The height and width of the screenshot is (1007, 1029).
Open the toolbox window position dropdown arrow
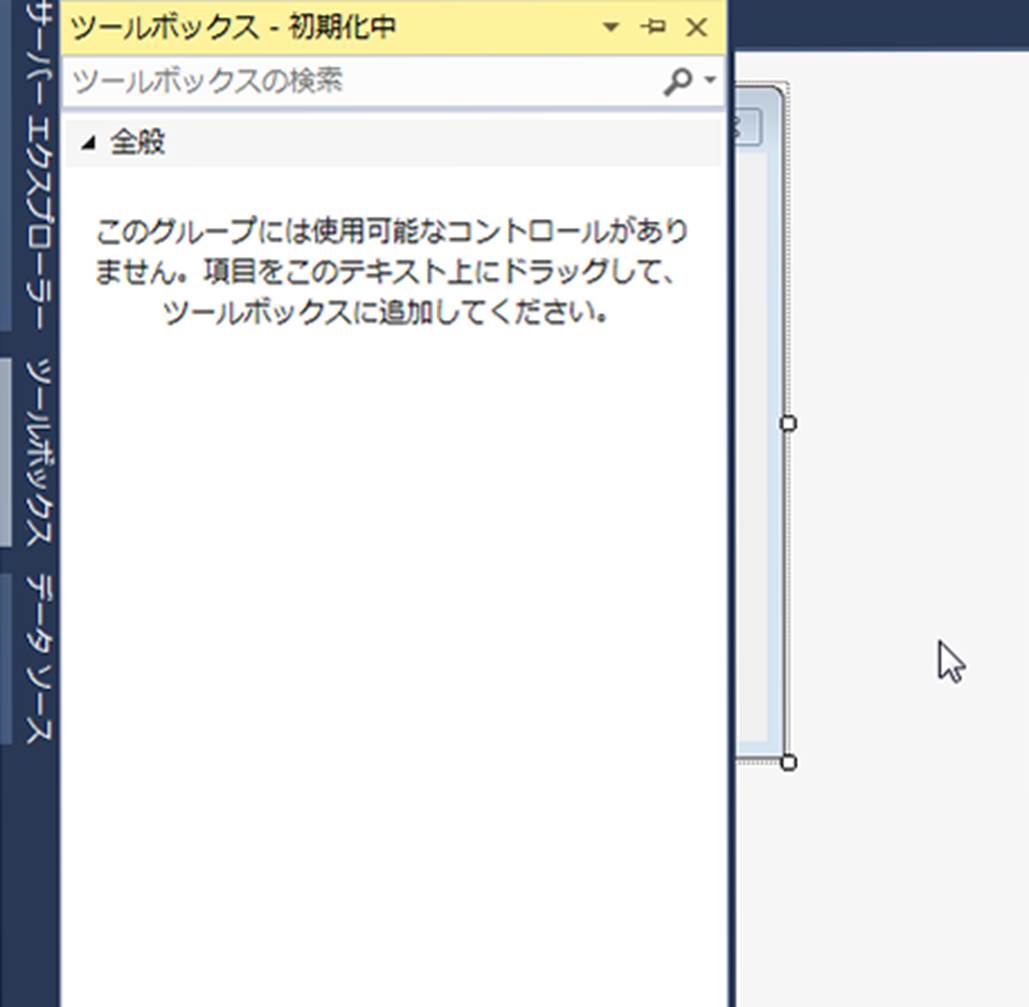(x=611, y=28)
